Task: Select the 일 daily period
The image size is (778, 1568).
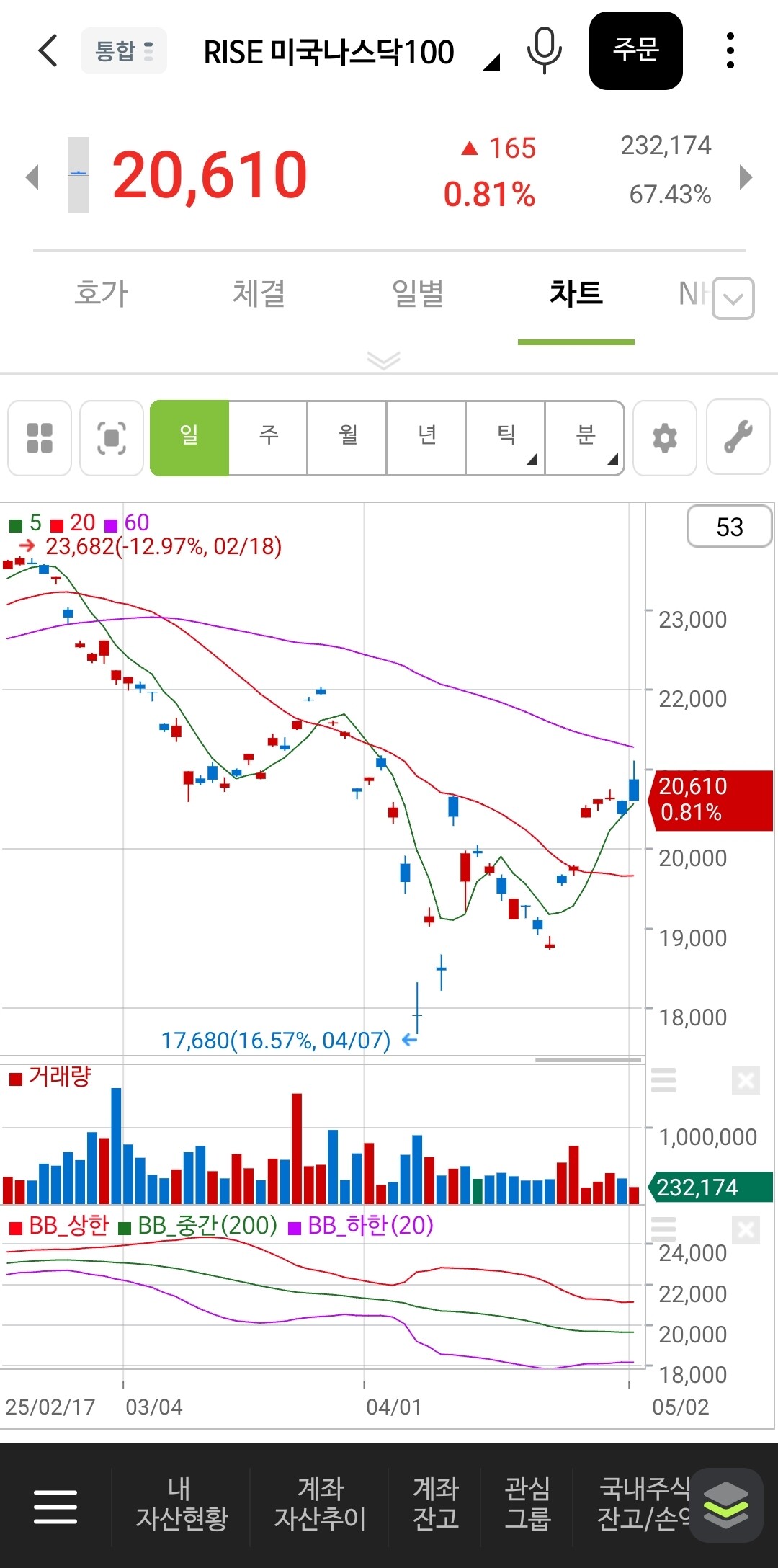Action: pos(189,437)
